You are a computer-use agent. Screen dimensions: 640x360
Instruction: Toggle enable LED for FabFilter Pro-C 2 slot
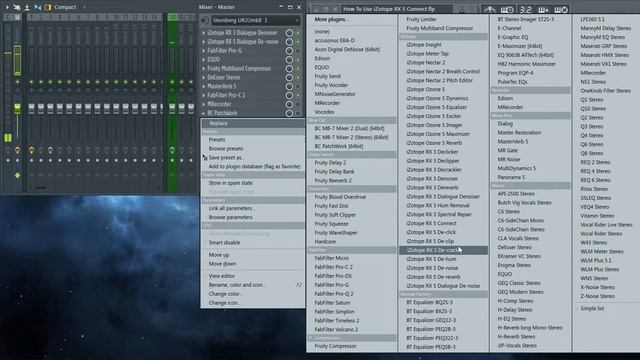298,96
